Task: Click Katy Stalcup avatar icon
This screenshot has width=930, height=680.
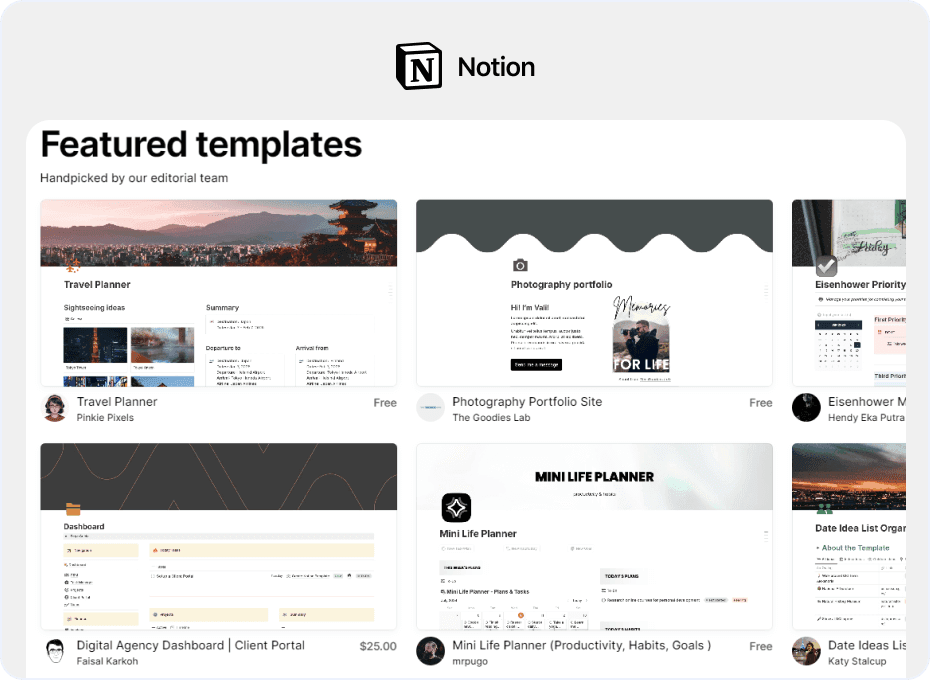Action: point(806,652)
